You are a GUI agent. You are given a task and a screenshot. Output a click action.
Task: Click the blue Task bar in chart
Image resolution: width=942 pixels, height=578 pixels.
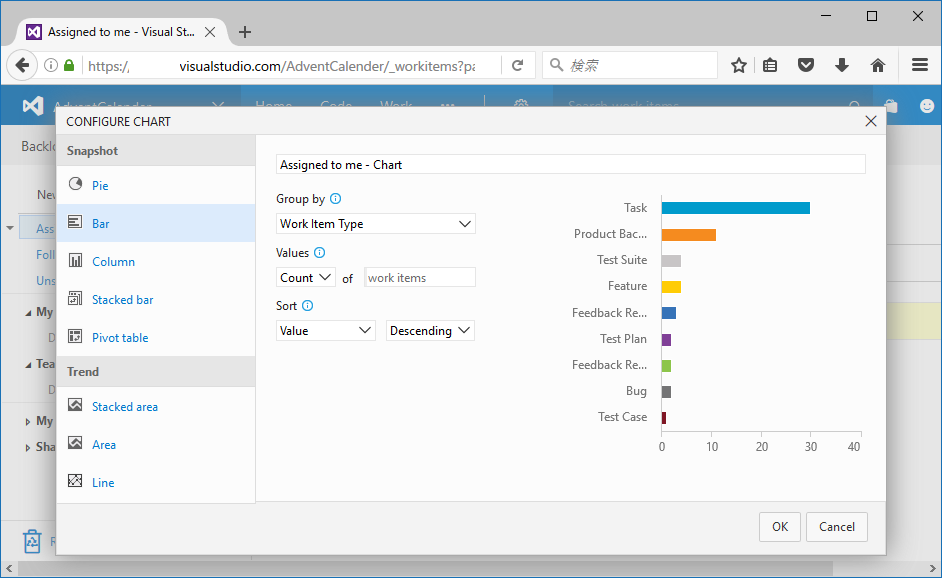point(736,208)
